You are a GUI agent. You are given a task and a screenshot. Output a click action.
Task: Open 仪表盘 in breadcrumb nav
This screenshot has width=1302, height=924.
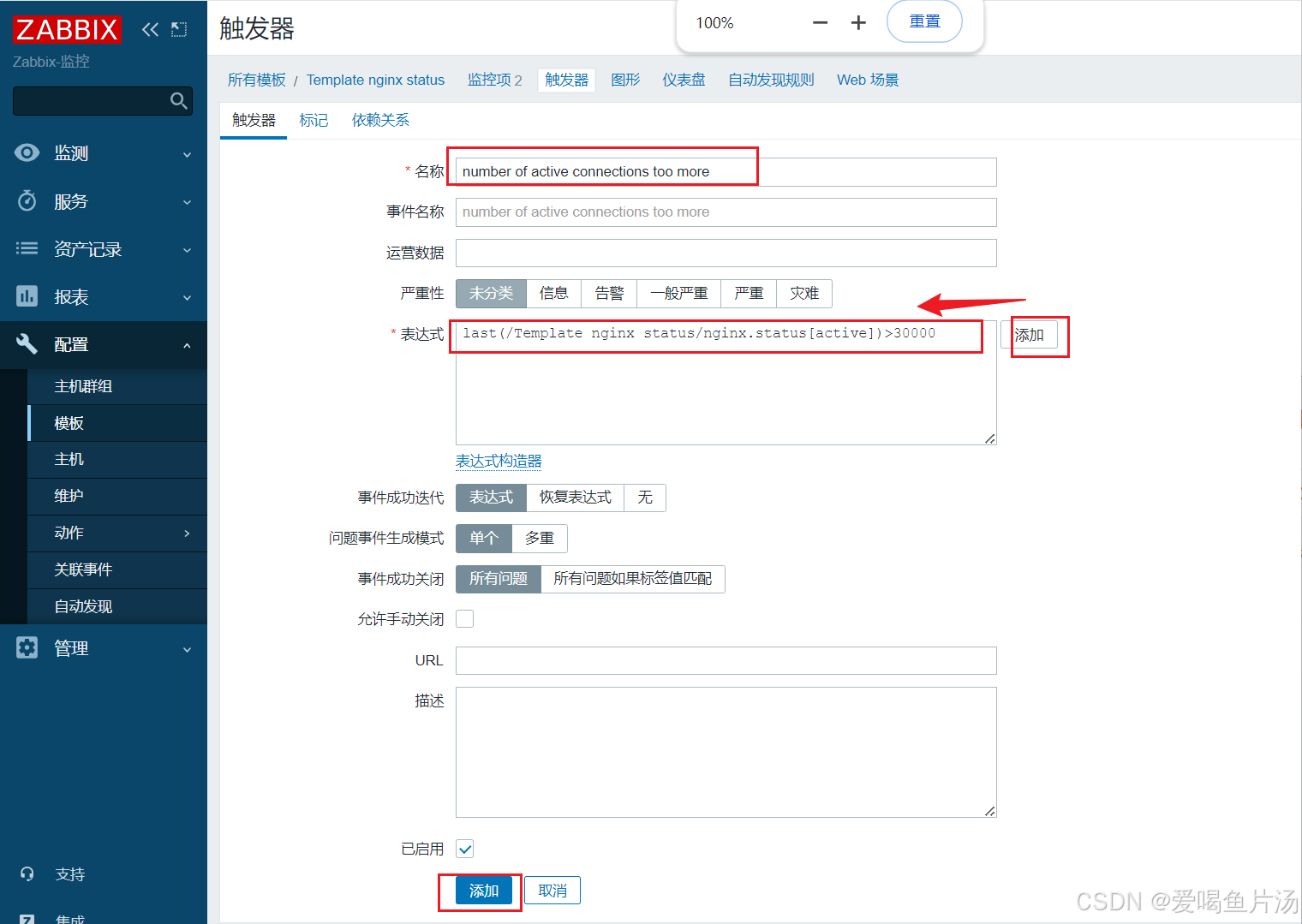[x=684, y=80]
